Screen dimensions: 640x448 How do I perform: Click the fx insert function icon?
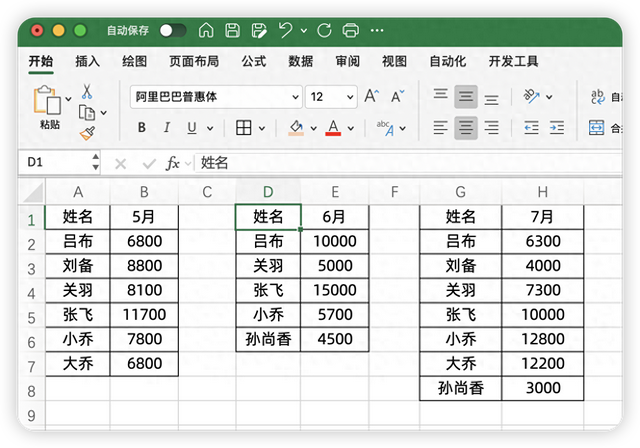173,163
